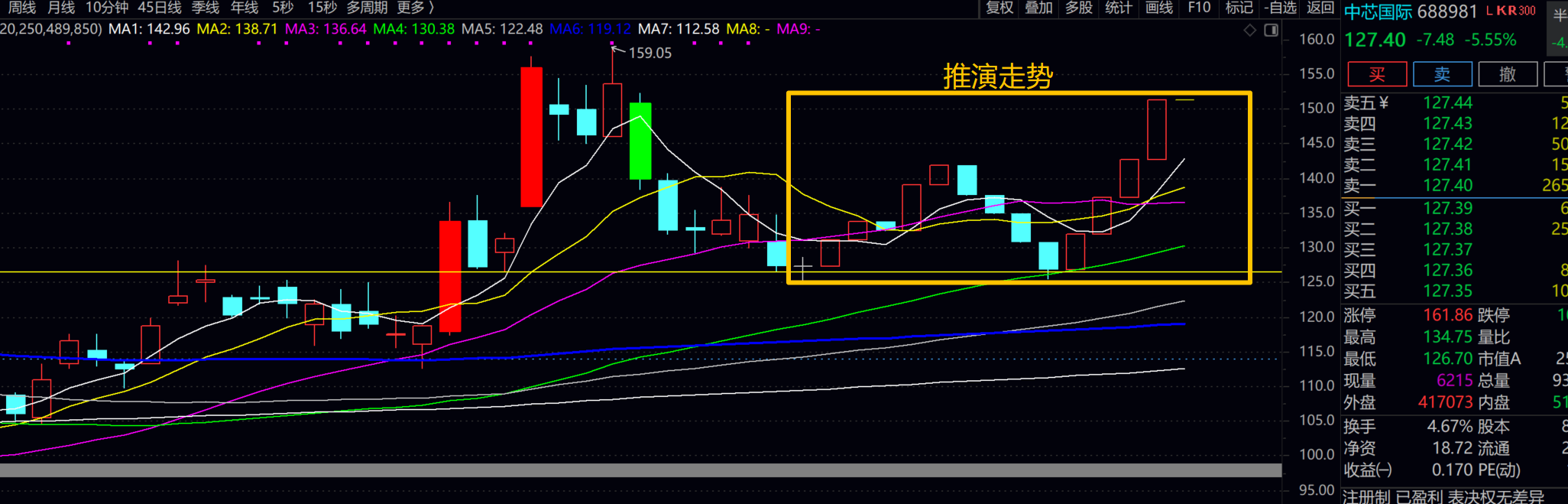The height and width of the screenshot is (504, 1568).
Task: Open the 统计 statistics tool
Action: click(1119, 8)
